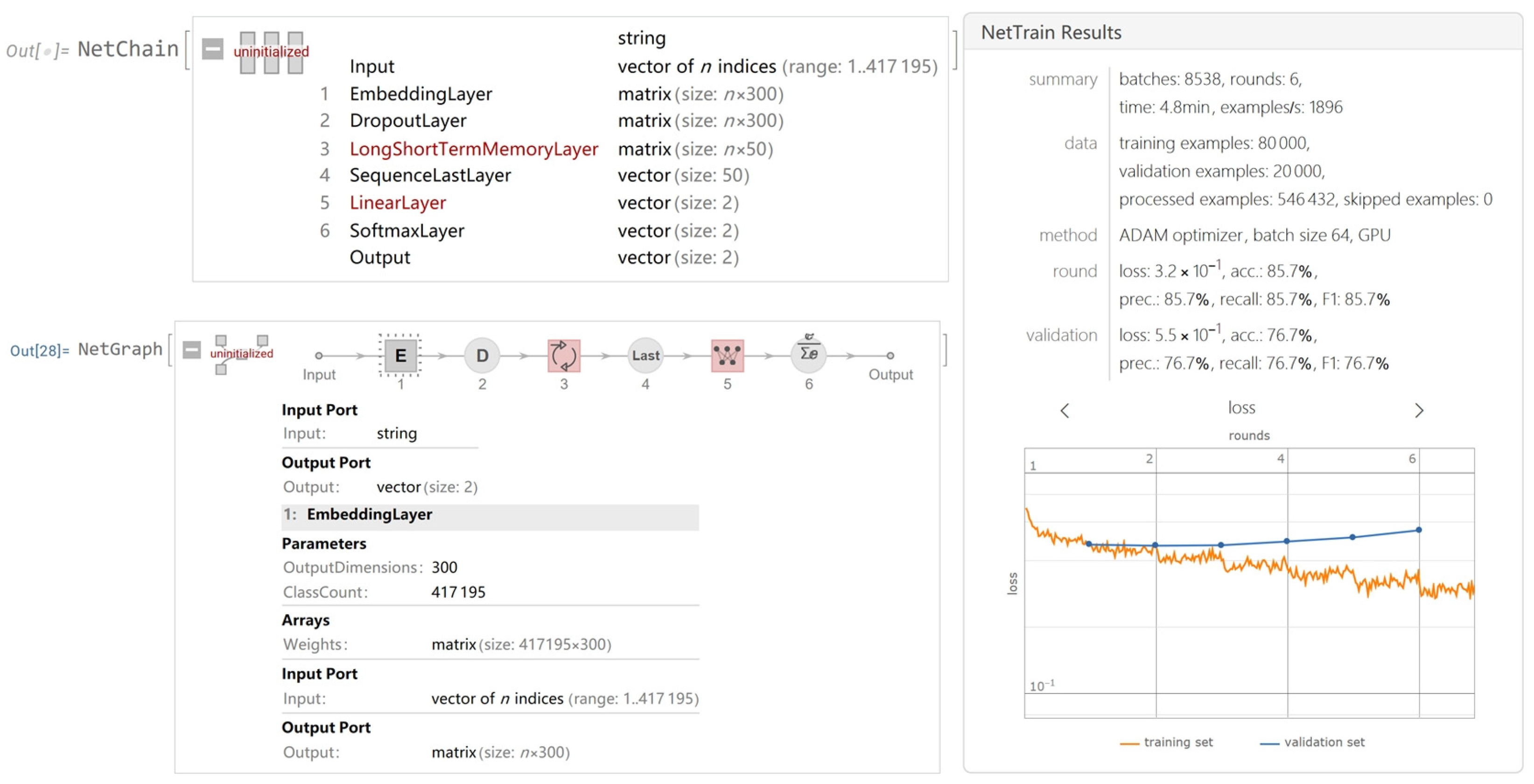Show previous training plot with left chevron

1065,410
